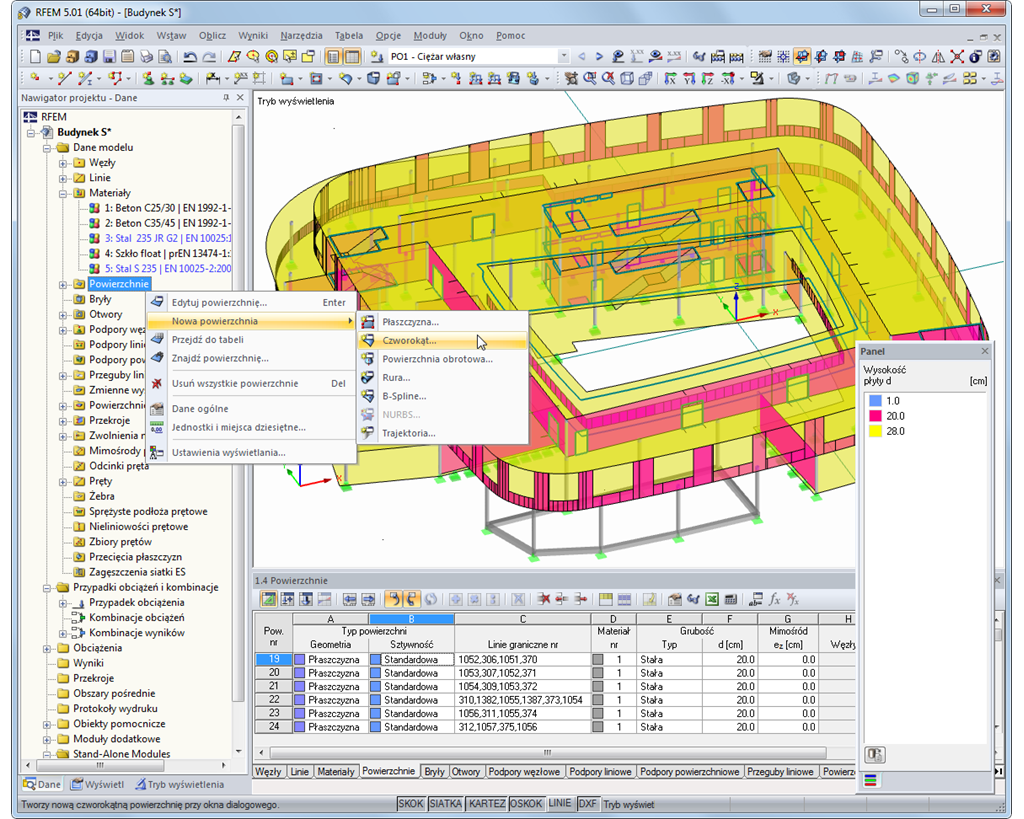Click the Open file folder icon
This screenshot has height=819, width=1024.
pos(54,57)
